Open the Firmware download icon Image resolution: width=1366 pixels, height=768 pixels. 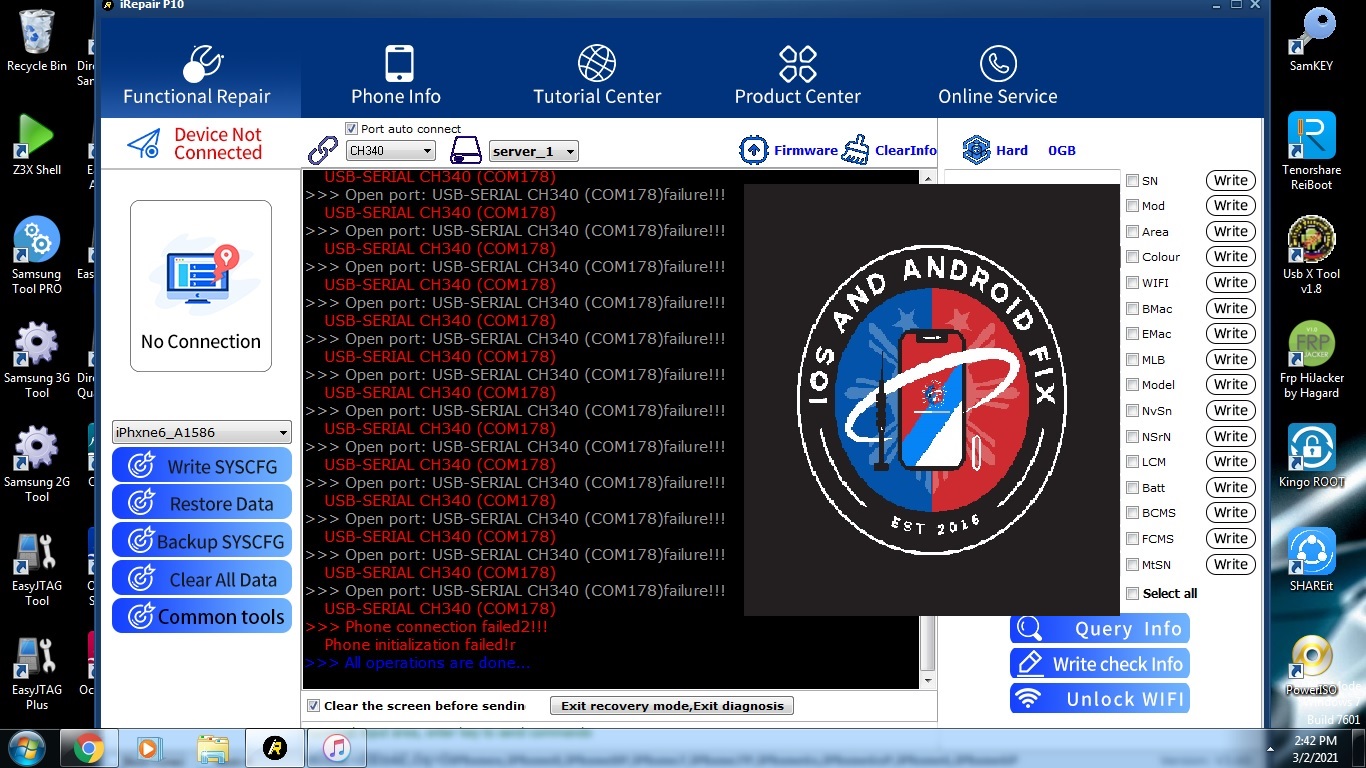(753, 150)
